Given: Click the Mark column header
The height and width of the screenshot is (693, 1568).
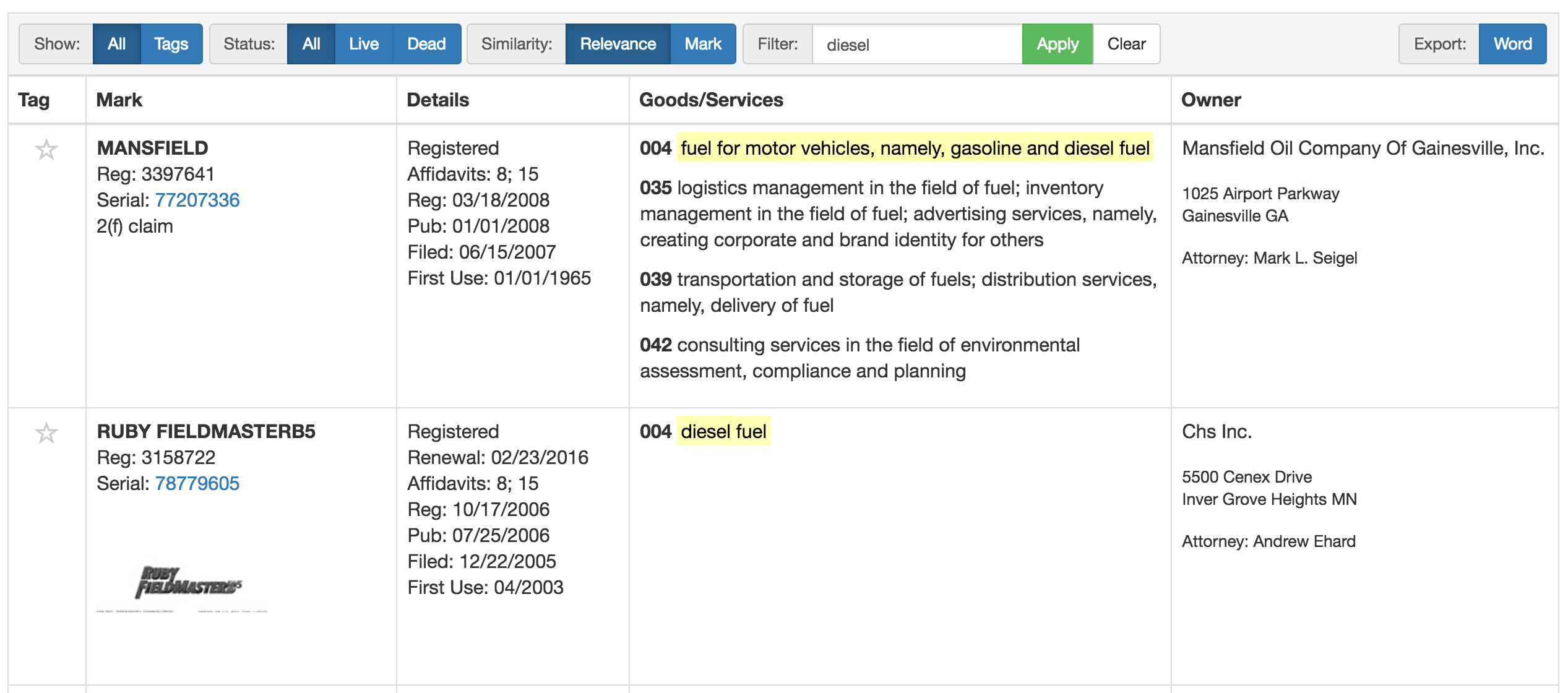Looking at the screenshot, I should pos(119,100).
